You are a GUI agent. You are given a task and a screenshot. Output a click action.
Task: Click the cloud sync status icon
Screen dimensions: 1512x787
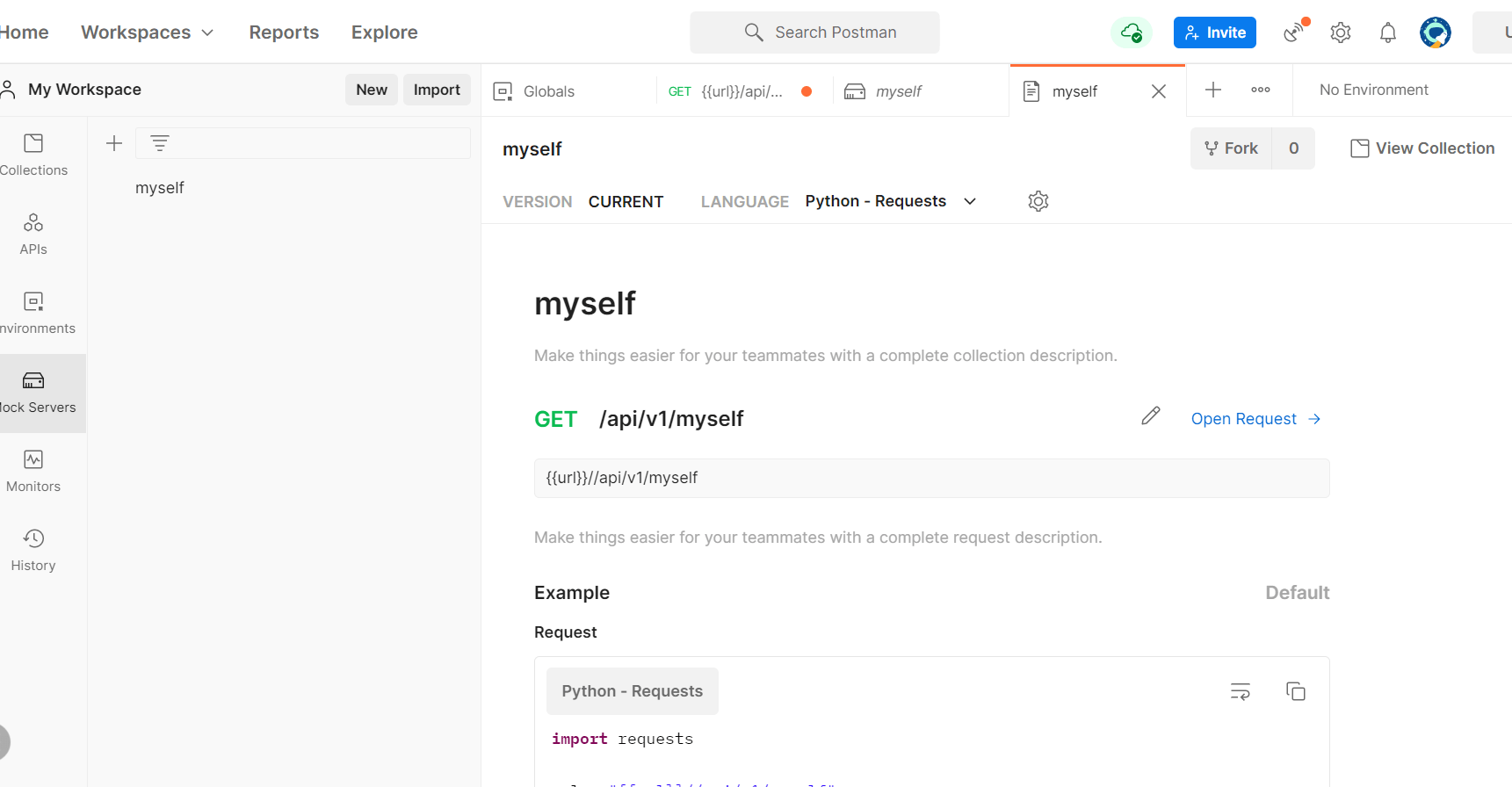[1132, 32]
